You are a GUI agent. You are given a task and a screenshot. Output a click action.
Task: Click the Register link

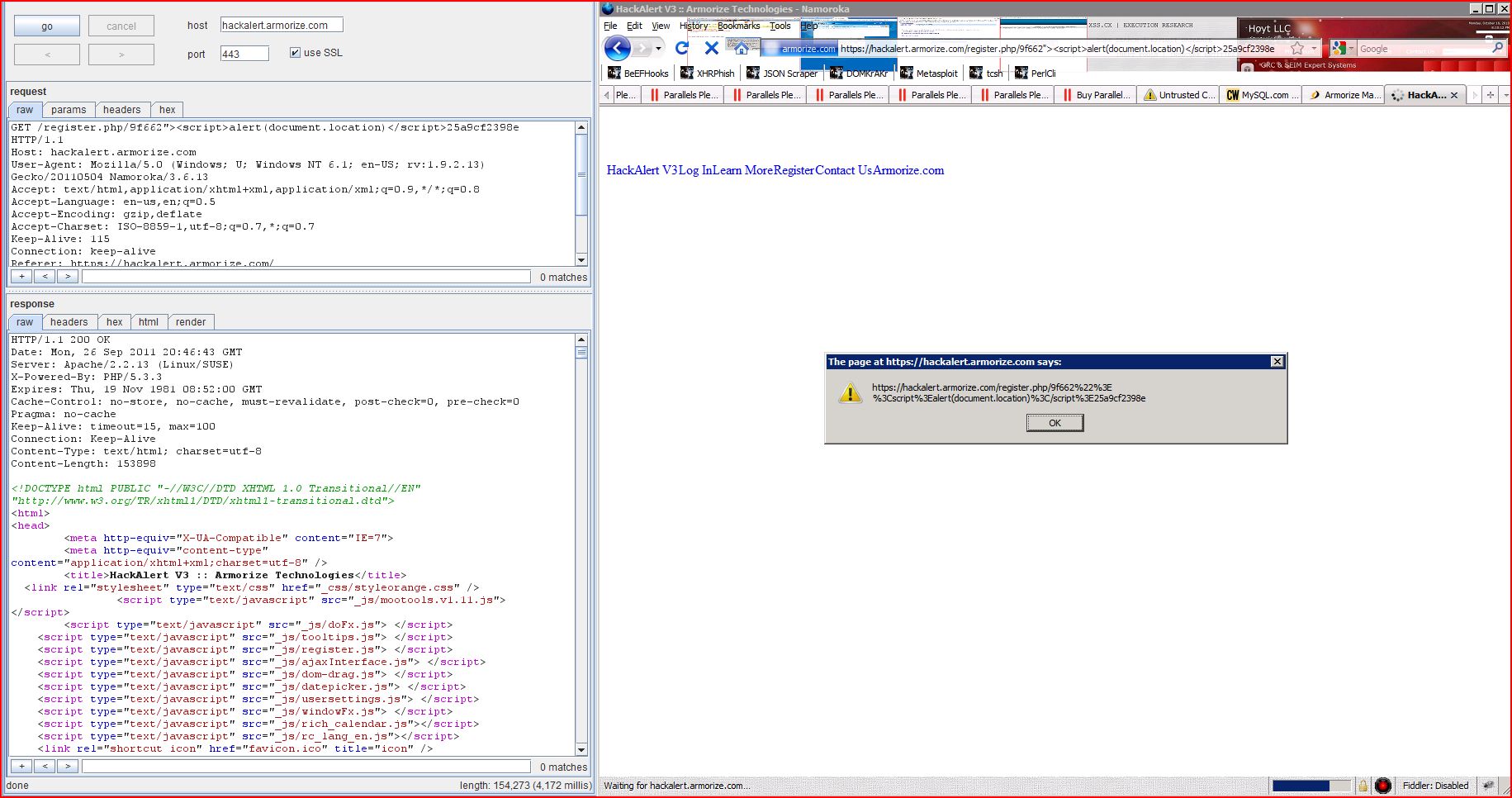(x=794, y=170)
